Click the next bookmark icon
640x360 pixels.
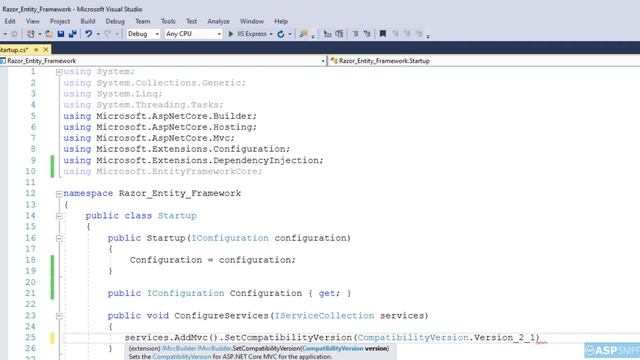coord(407,34)
